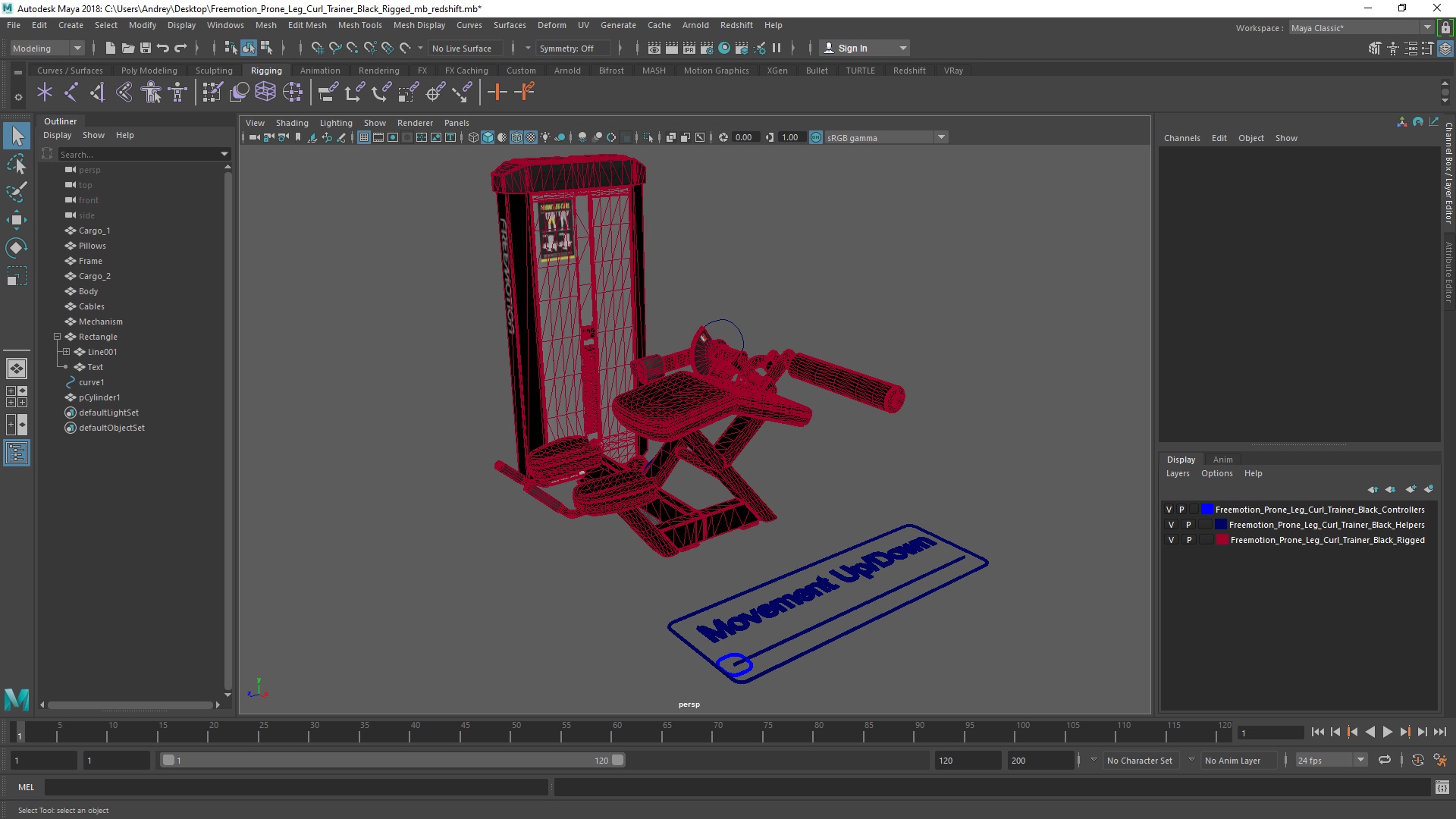Open the sRGB gamma view transform dropdown
Image resolution: width=1456 pixels, height=819 pixels.
[x=885, y=137]
